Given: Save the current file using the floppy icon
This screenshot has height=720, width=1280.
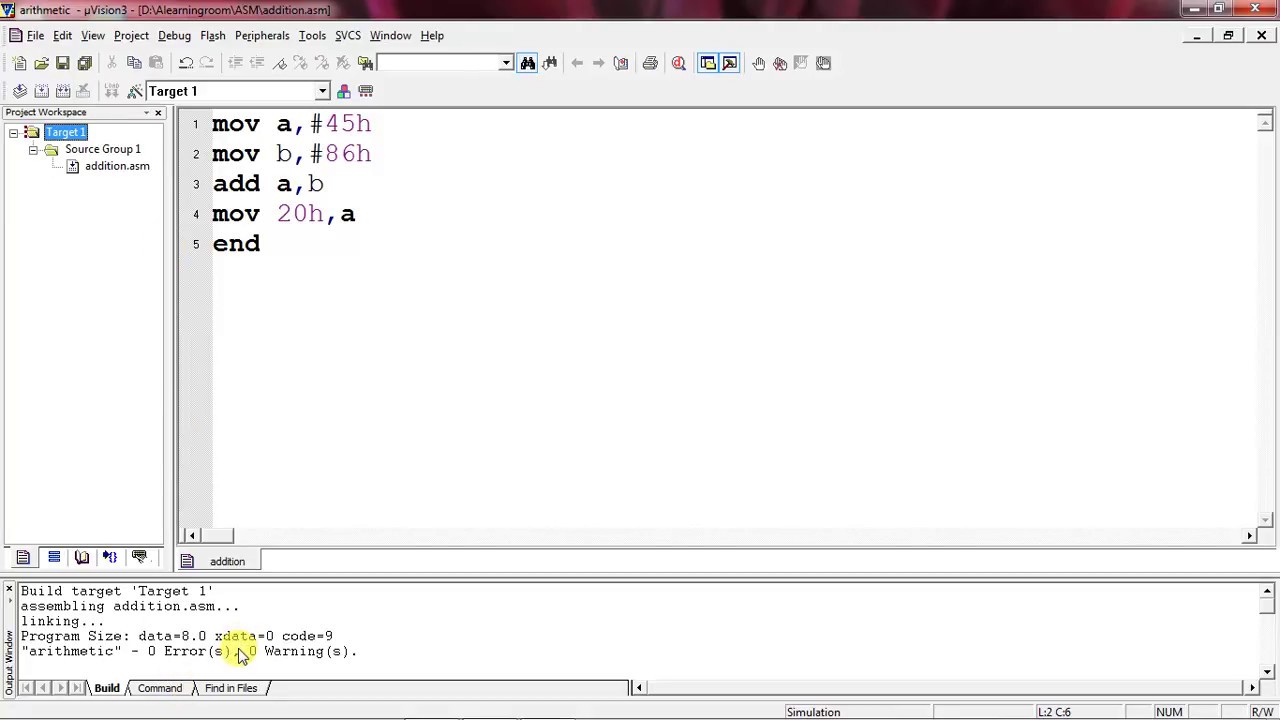Looking at the screenshot, I should click(62, 63).
